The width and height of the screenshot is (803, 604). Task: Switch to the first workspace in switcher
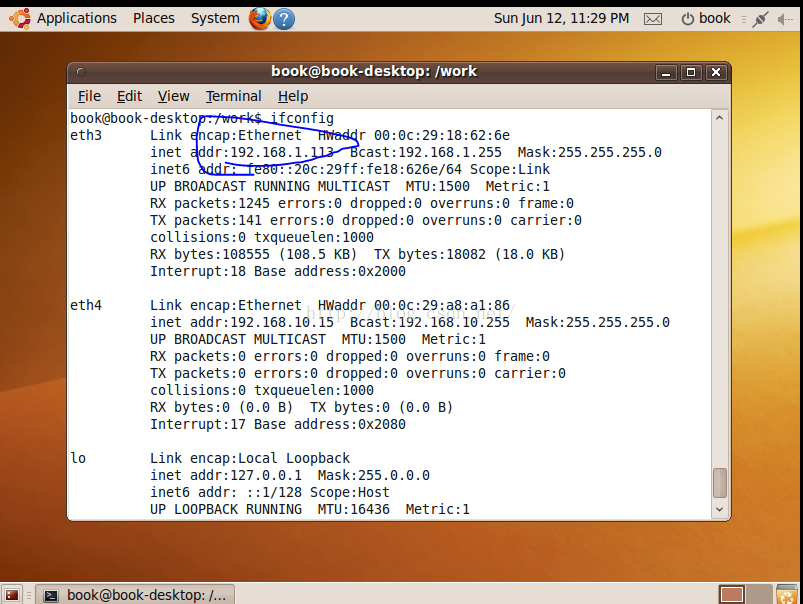(731, 595)
